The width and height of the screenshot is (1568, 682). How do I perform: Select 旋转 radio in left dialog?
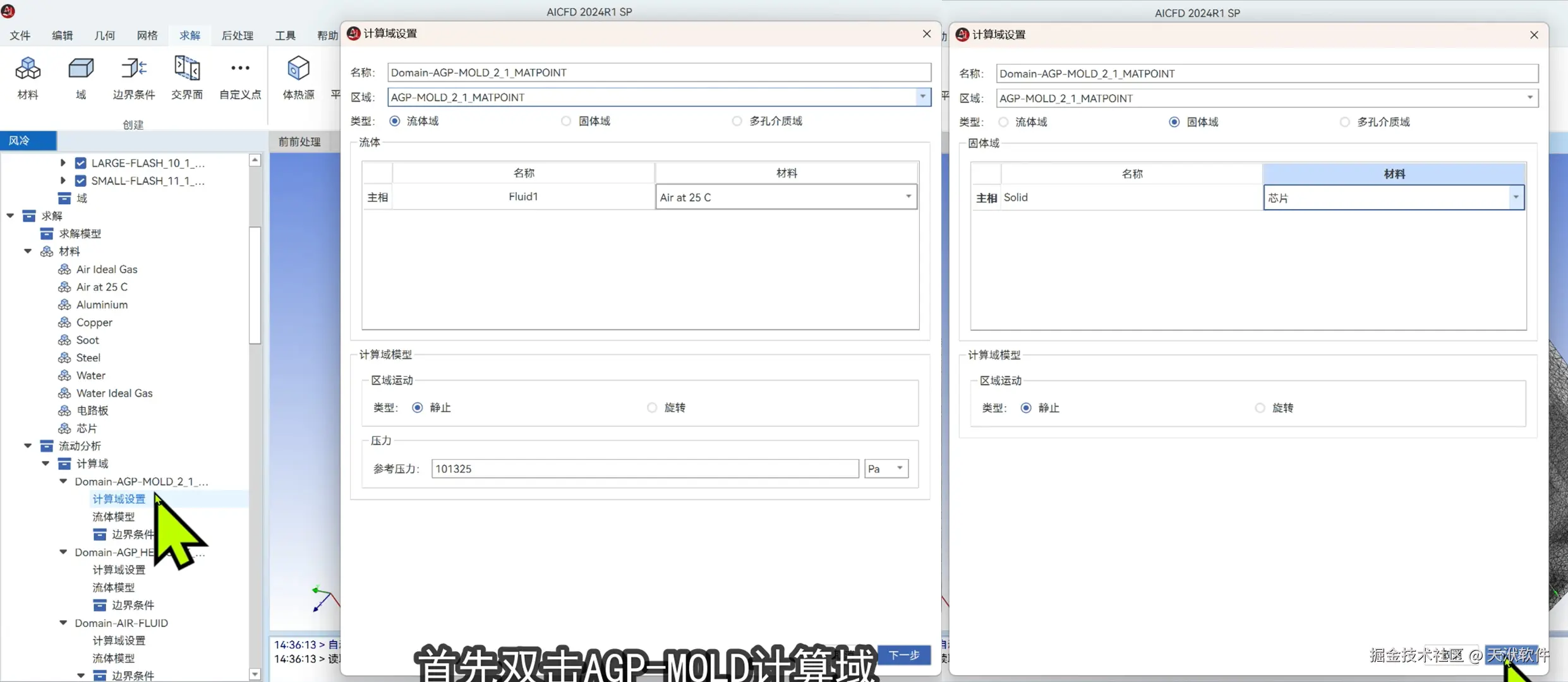(x=652, y=408)
